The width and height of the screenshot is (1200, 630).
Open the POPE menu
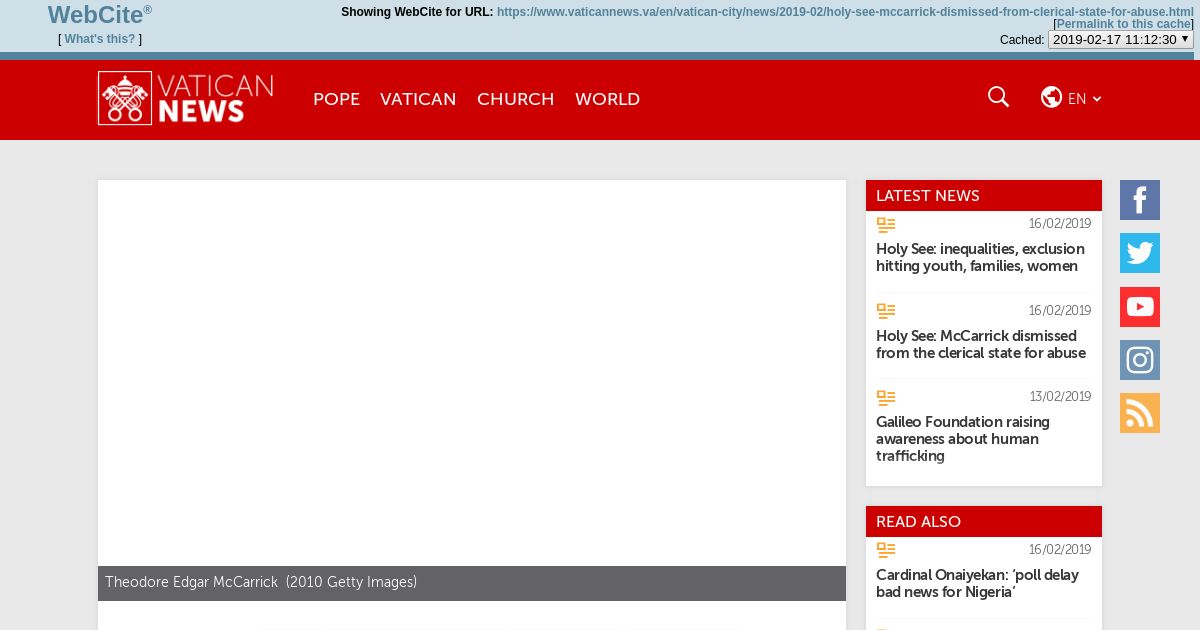tap(336, 99)
